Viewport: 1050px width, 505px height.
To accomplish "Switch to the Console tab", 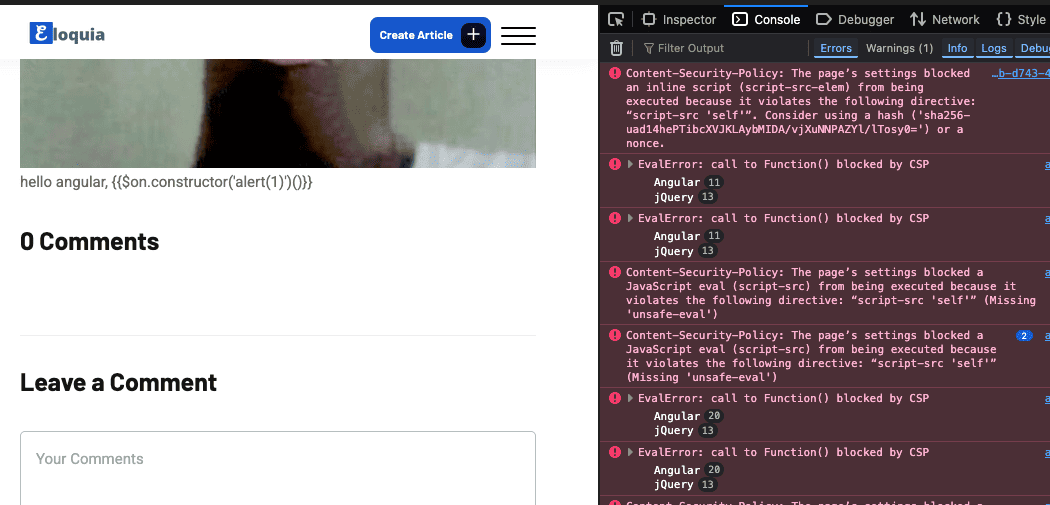I will coord(766,19).
